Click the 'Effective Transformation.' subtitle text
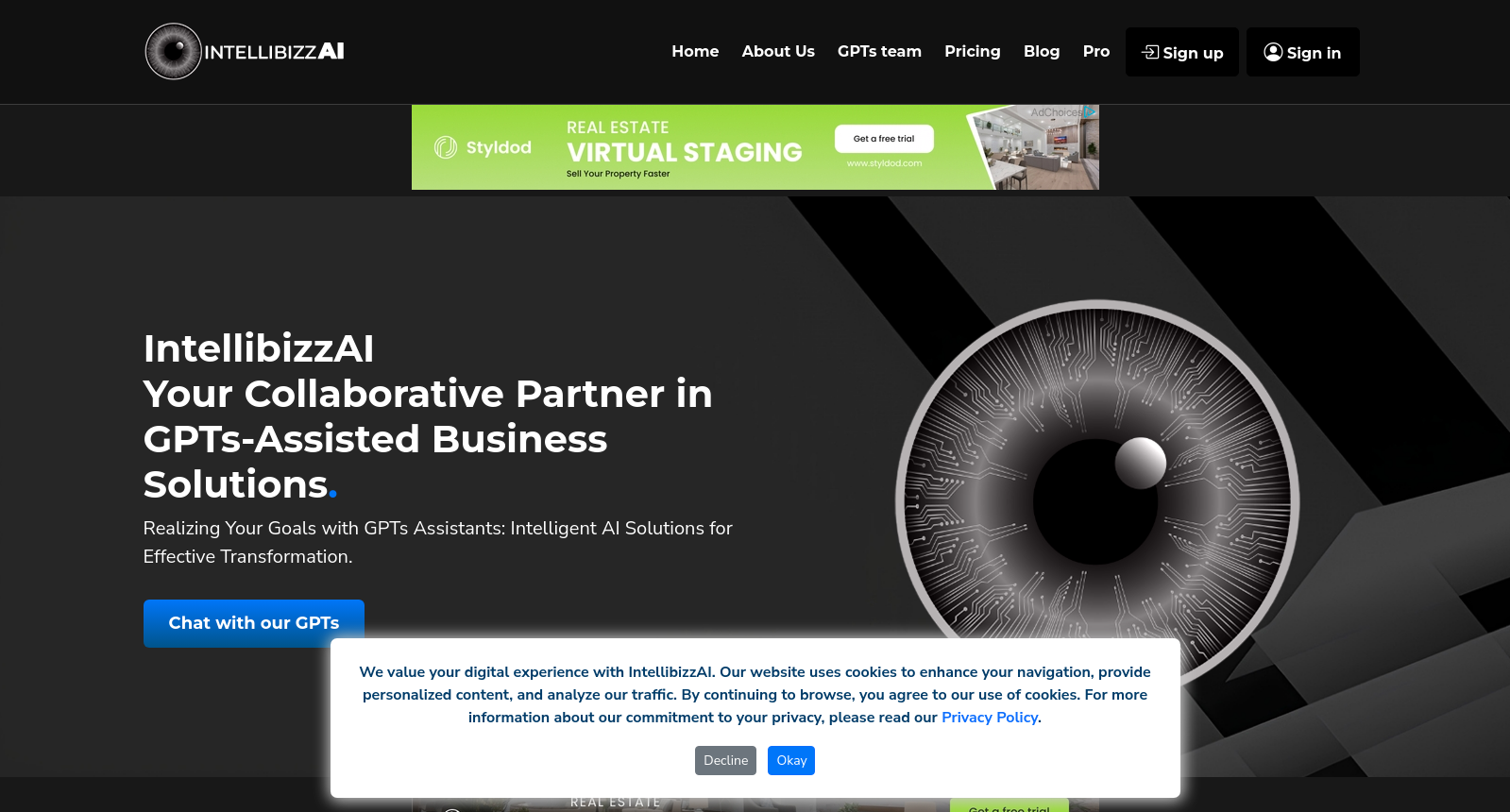 (x=247, y=557)
